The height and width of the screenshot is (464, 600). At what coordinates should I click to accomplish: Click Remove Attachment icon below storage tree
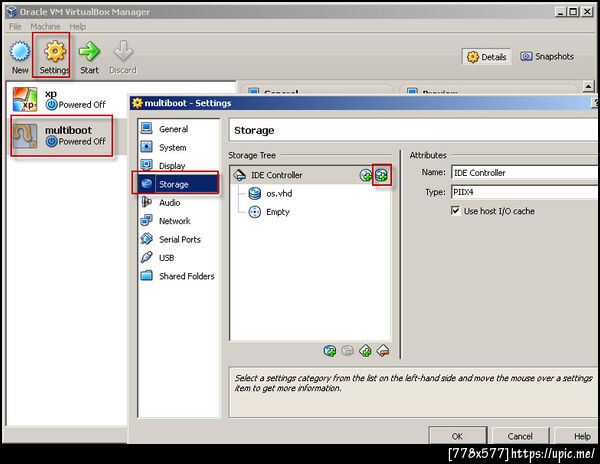tap(347, 350)
